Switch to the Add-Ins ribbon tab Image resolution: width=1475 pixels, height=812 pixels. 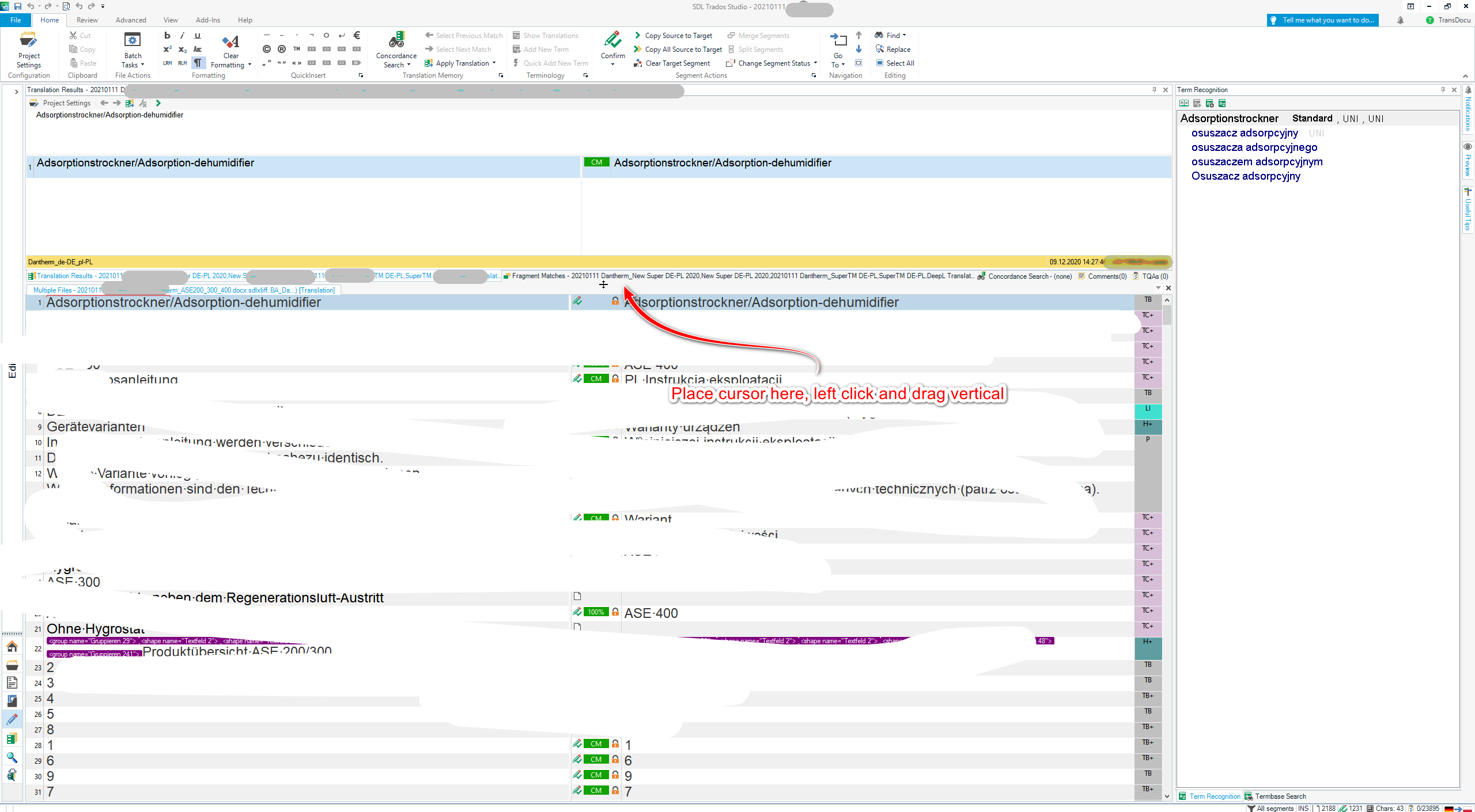click(208, 20)
